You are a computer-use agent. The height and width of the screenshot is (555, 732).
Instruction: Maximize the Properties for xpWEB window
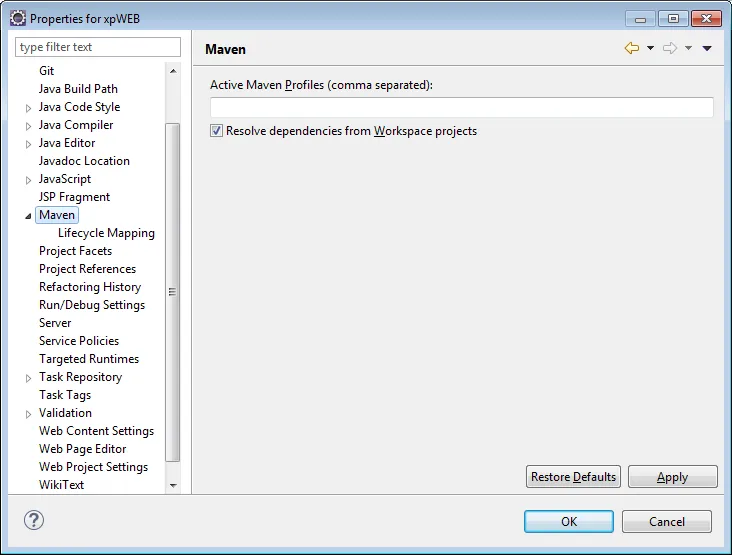pyautogui.click(x=673, y=19)
